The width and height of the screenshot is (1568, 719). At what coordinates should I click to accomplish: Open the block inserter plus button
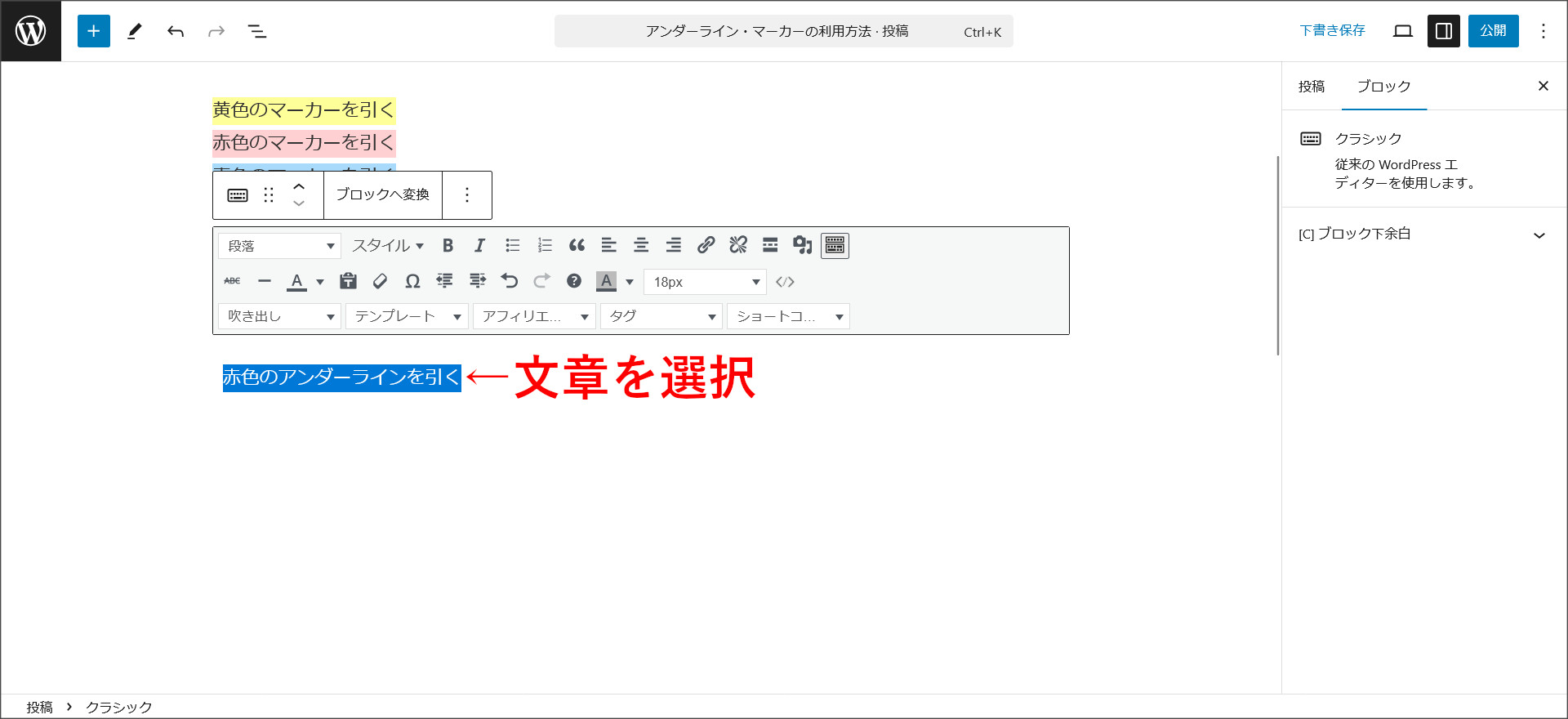94,31
